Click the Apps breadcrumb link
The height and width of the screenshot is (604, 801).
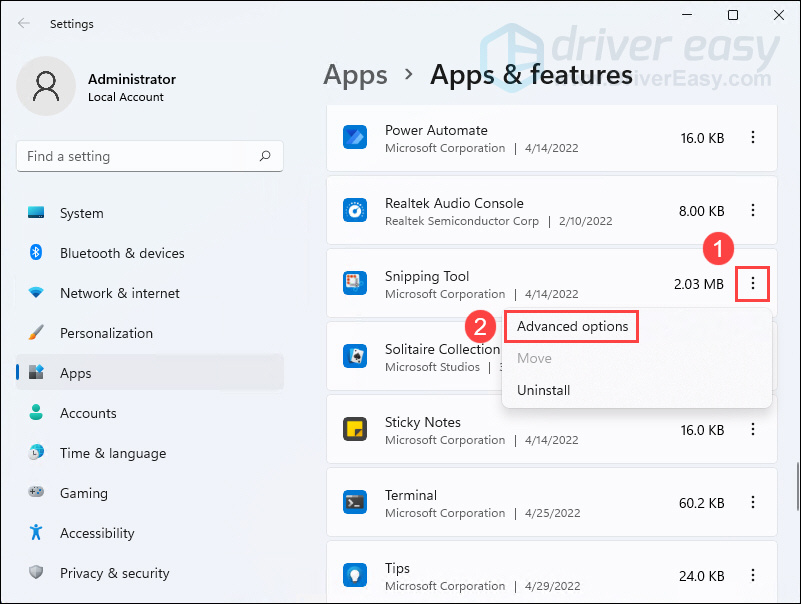(356, 75)
